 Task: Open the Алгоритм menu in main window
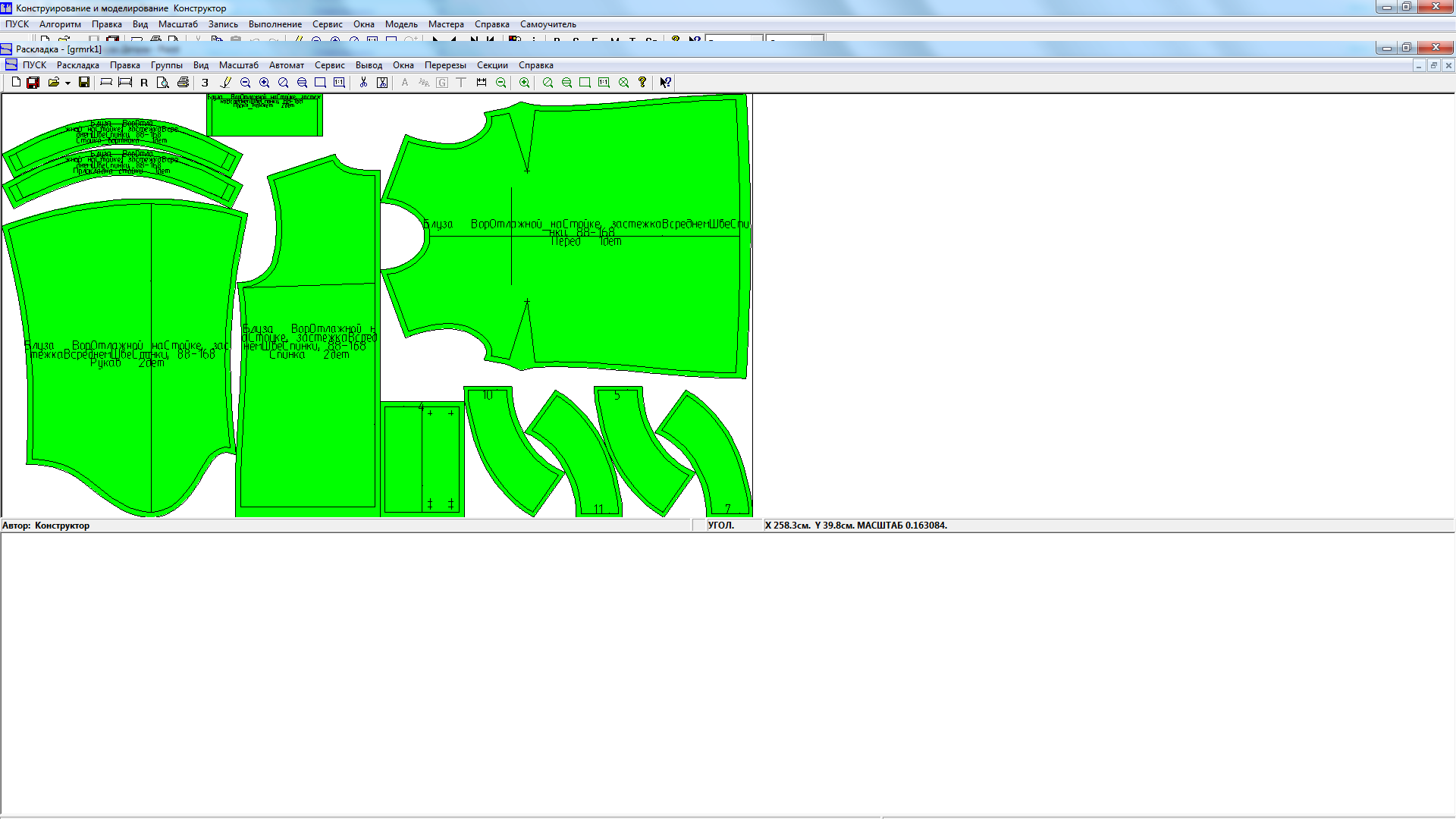(x=60, y=24)
